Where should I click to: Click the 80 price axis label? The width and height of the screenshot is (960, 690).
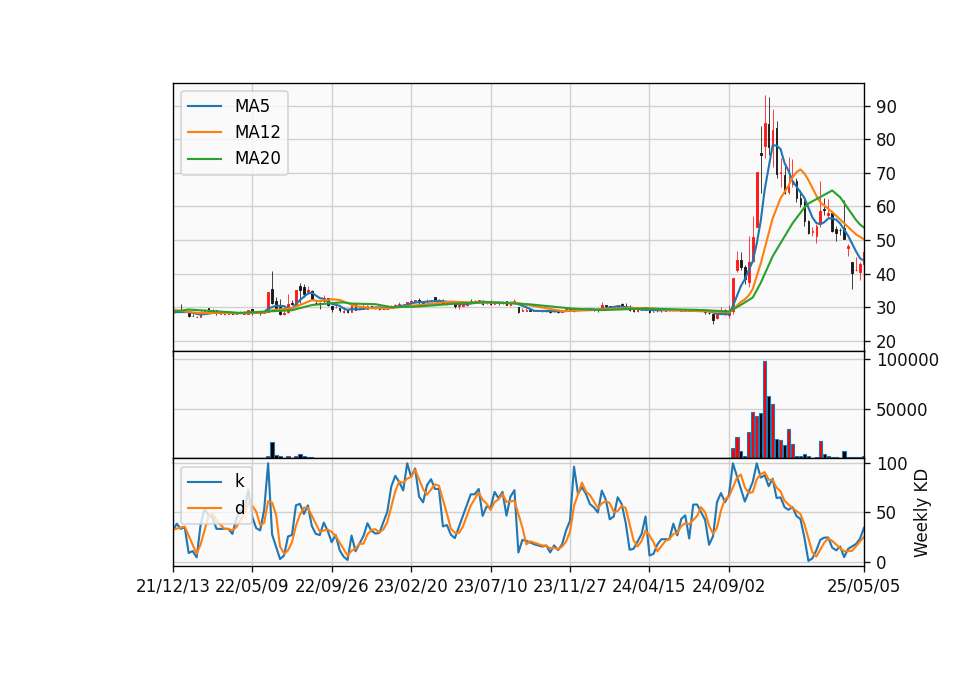point(886,140)
